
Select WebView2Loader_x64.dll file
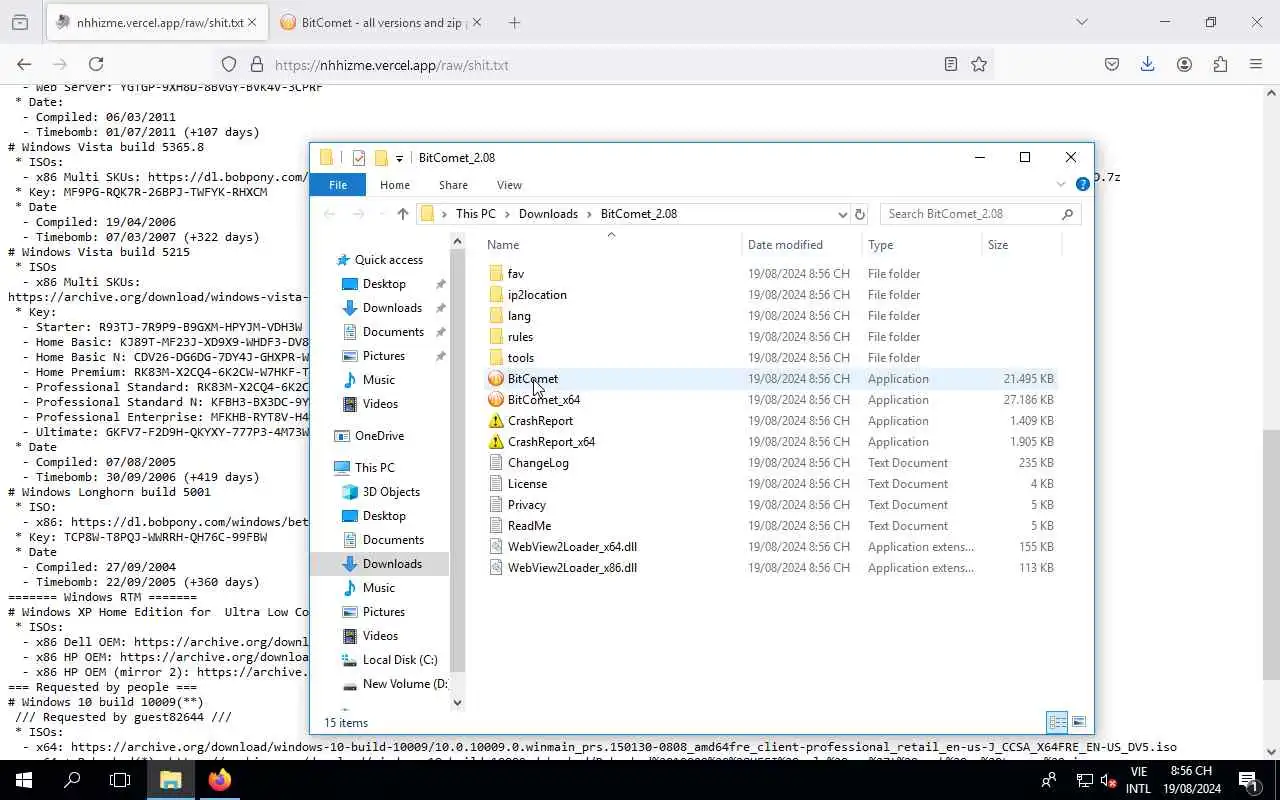pos(572,547)
